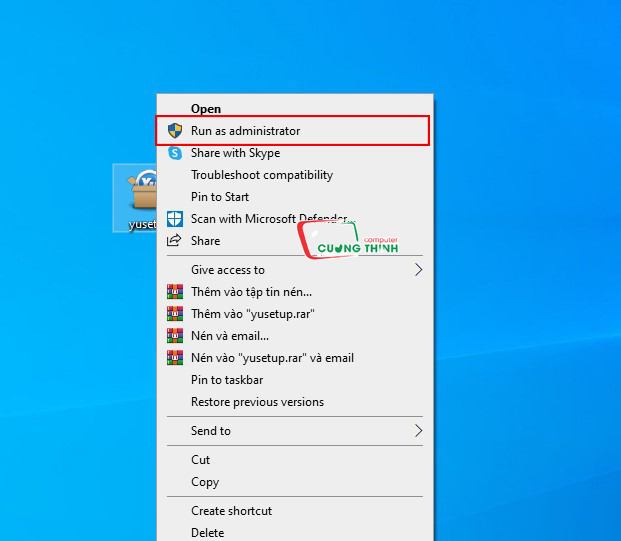Click WinRAR icon beside Nén và email
Screen dimensions: 621x541
tap(175, 335)
